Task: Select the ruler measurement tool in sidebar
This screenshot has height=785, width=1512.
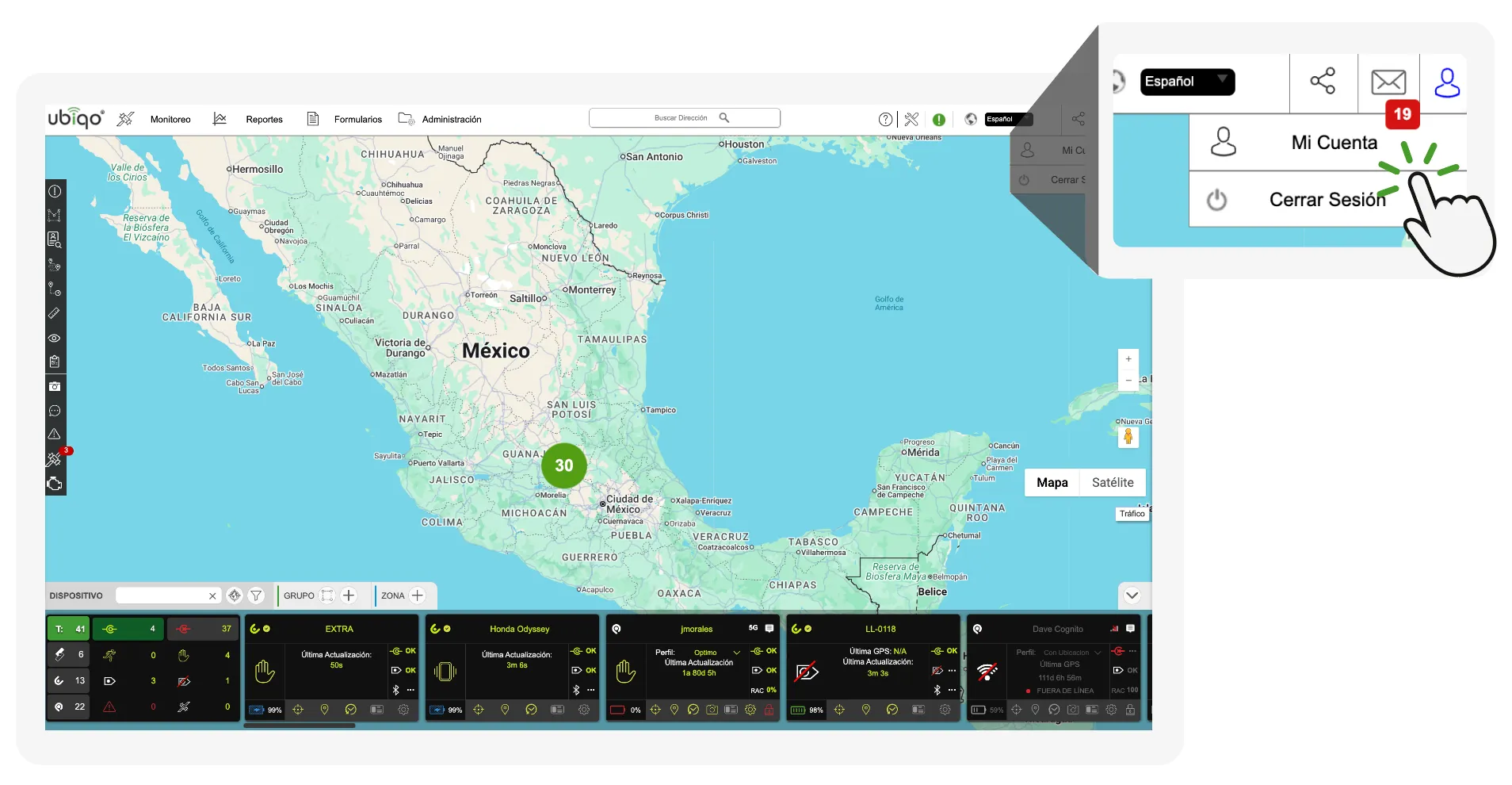Action: 55,313
